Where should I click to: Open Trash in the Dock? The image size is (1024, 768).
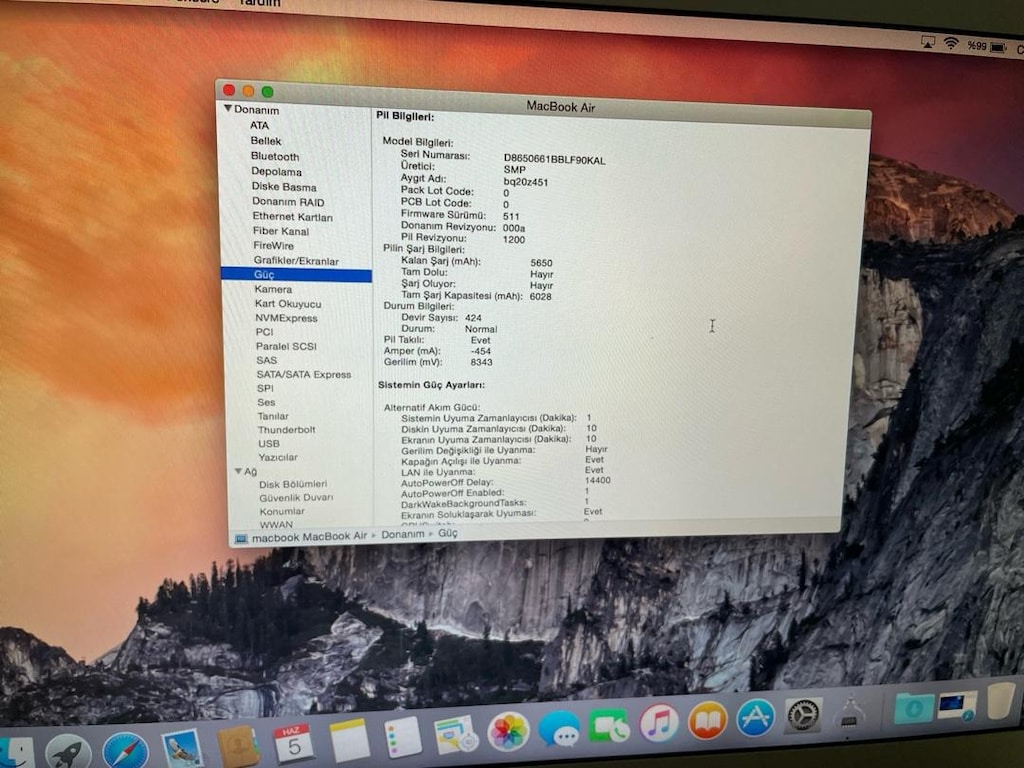(x=1001, y=701)
